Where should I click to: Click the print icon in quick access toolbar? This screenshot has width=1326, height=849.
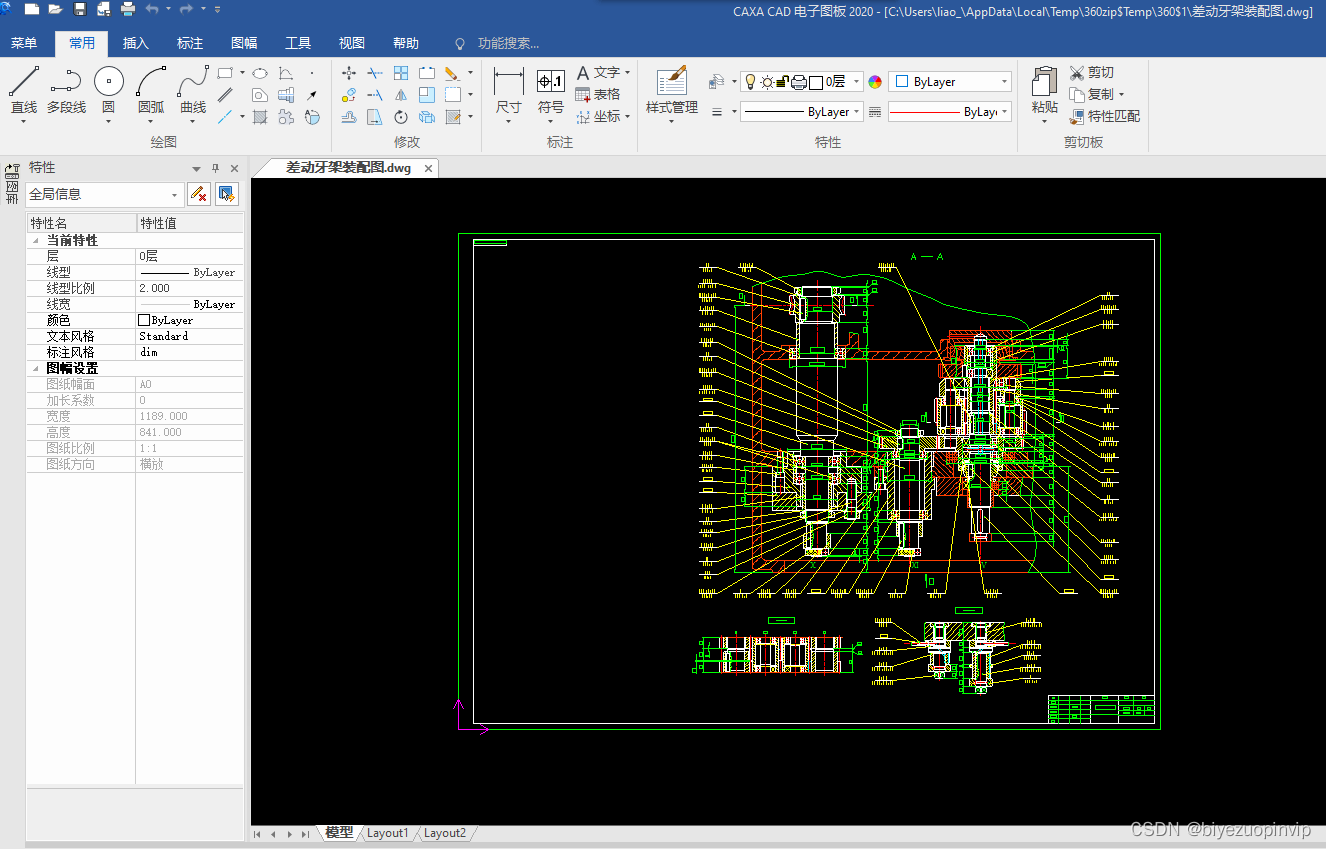tap(128, 9)
